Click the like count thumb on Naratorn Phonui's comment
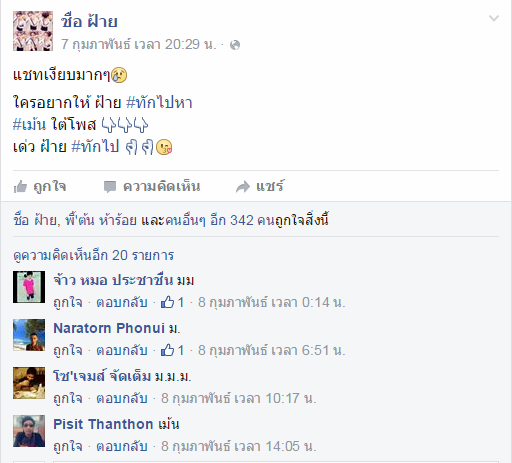The height and width of the screenshot is (463, 512). pos(167,350)
